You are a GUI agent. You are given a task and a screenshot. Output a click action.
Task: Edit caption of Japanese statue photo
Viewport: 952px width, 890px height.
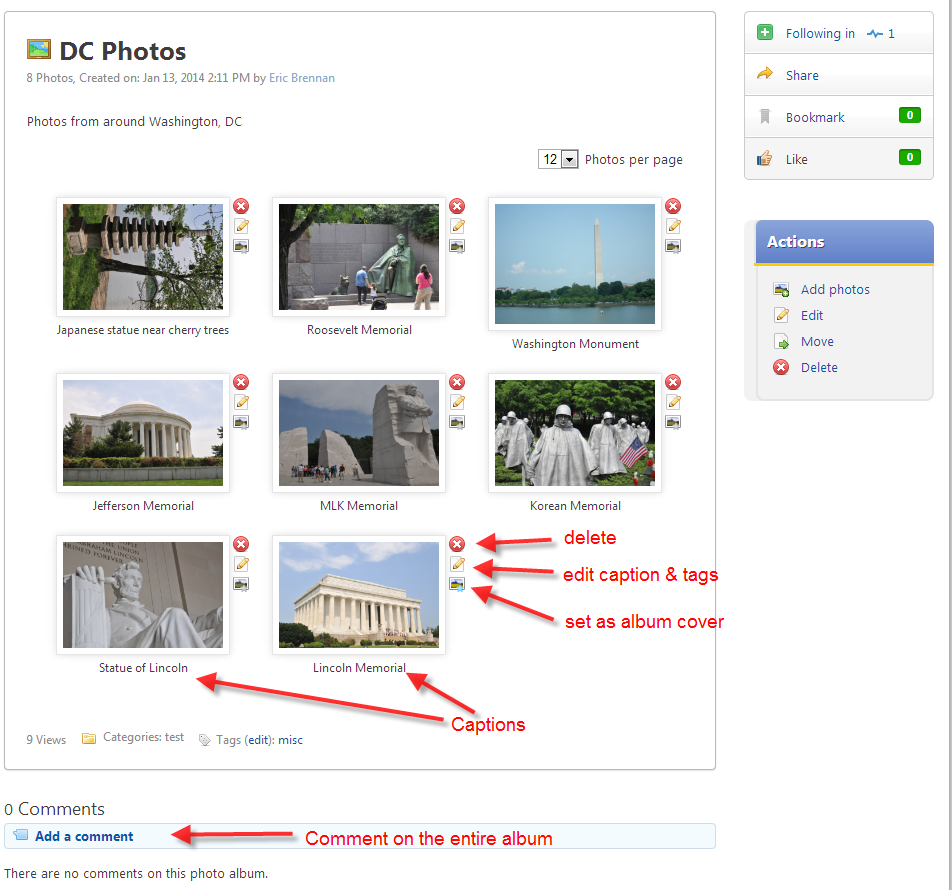pos(241,226)
